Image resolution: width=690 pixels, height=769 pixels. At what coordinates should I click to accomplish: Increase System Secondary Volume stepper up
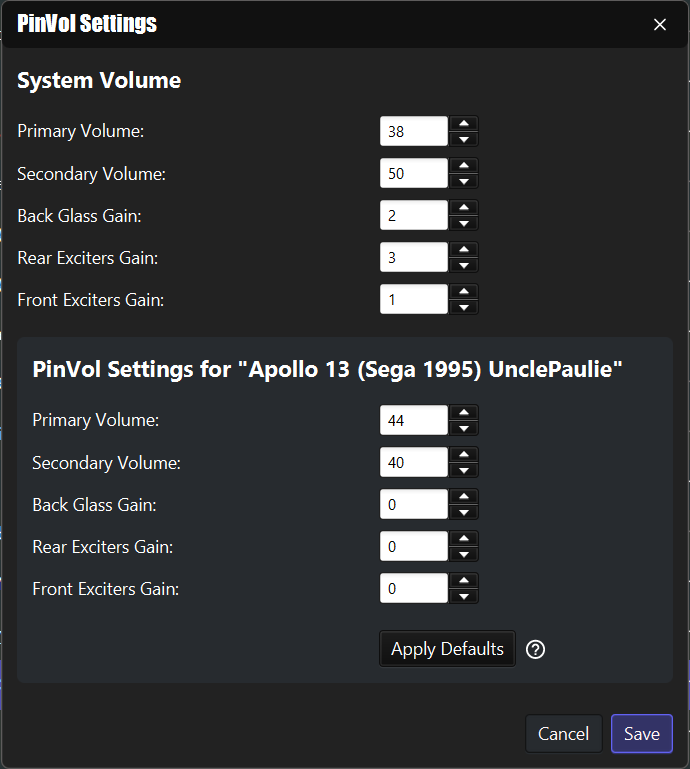pos(463,166)
